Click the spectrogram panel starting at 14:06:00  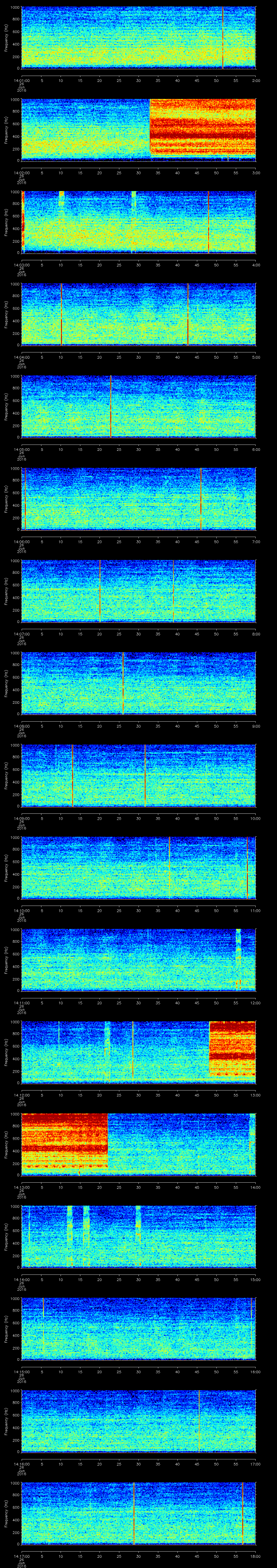point(138,499)
